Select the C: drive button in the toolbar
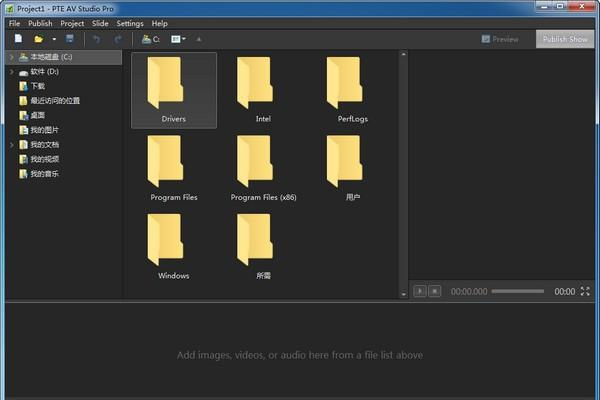600x400 pixels. point(150,39)
